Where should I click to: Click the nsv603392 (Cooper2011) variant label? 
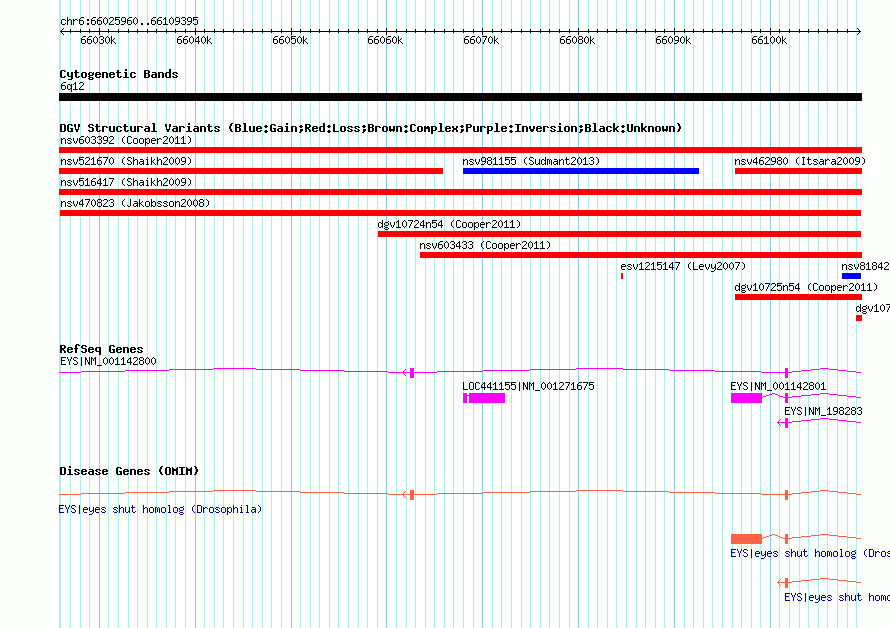click(x=126, y=140)
